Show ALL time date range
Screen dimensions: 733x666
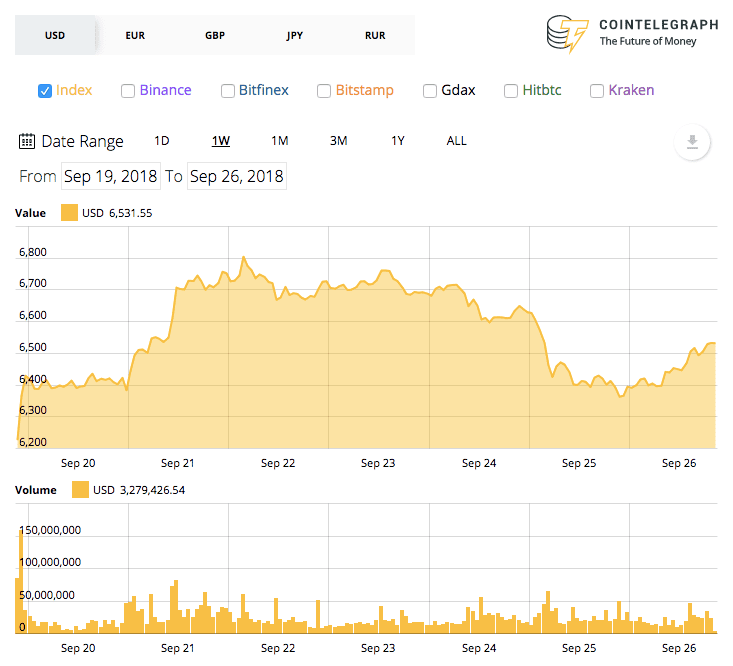coord(456,141)
